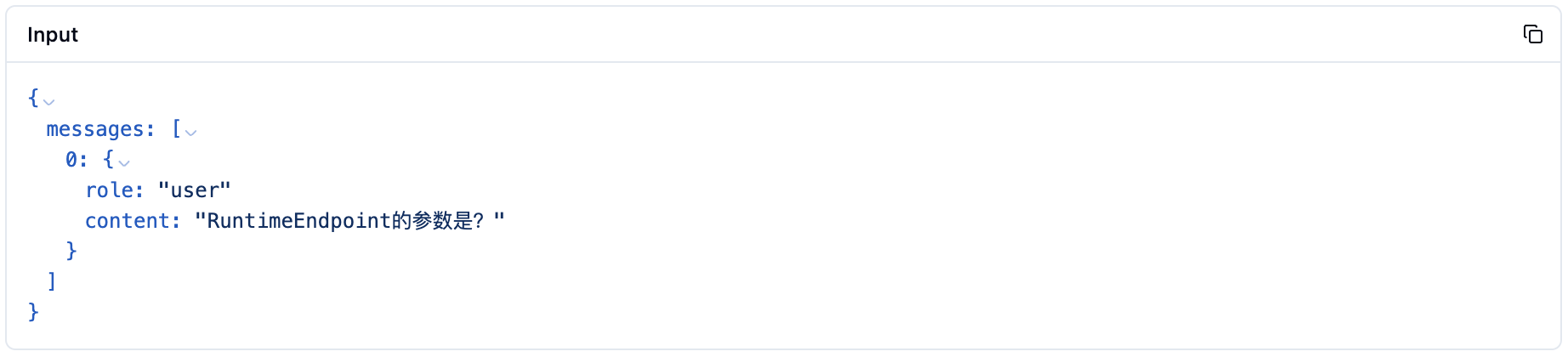Click empty space in Input header bar
The image size is (1568, 357).
[765, 35]
